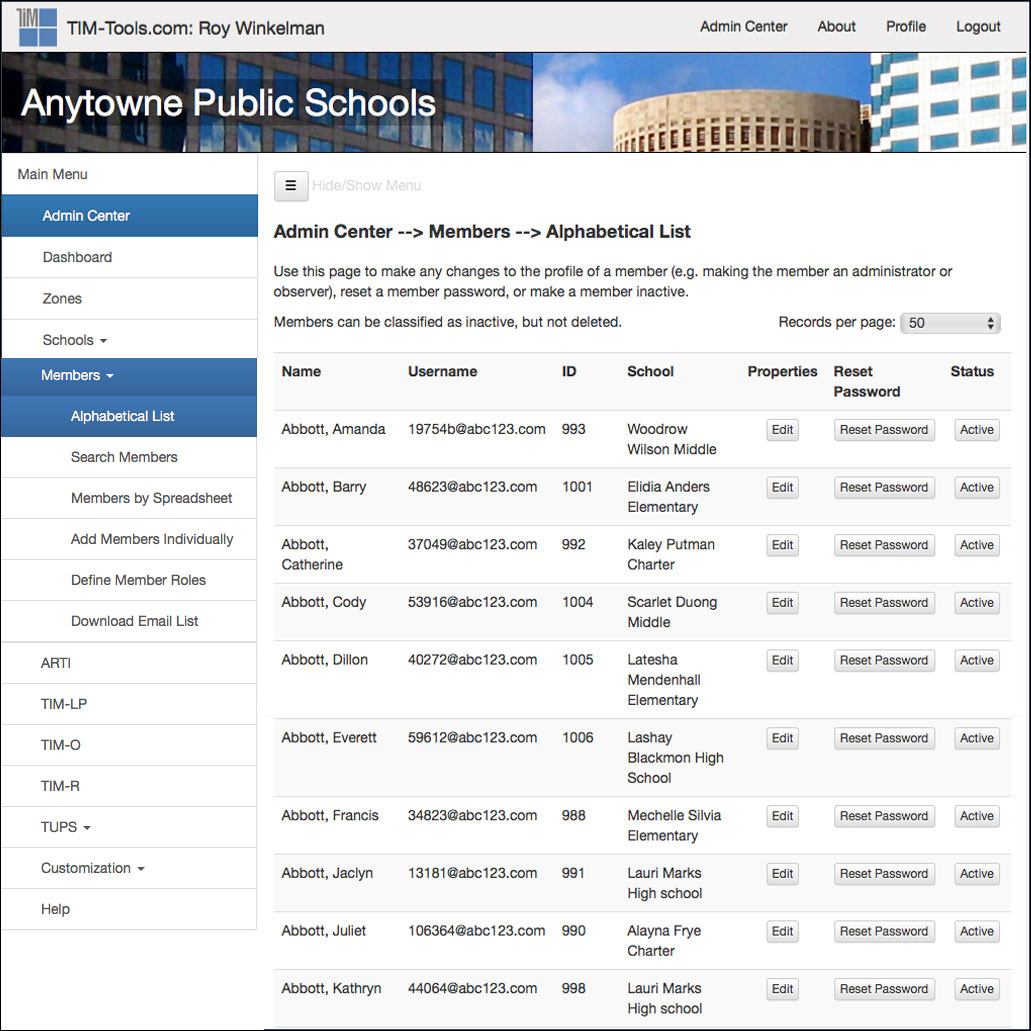The height and width of the screenshot is (1031, 1031).
Task: Open Admin Center in top navigation
Action: (743, 27)
